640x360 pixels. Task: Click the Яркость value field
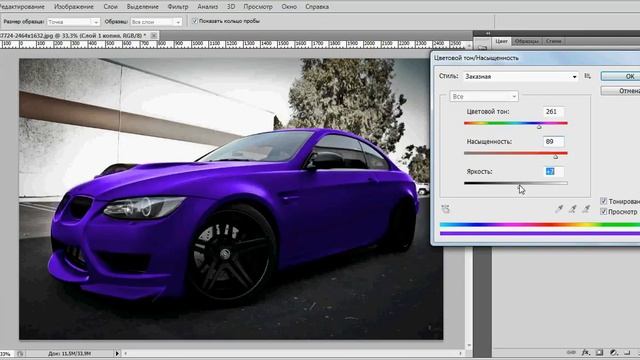pos(553,171)
